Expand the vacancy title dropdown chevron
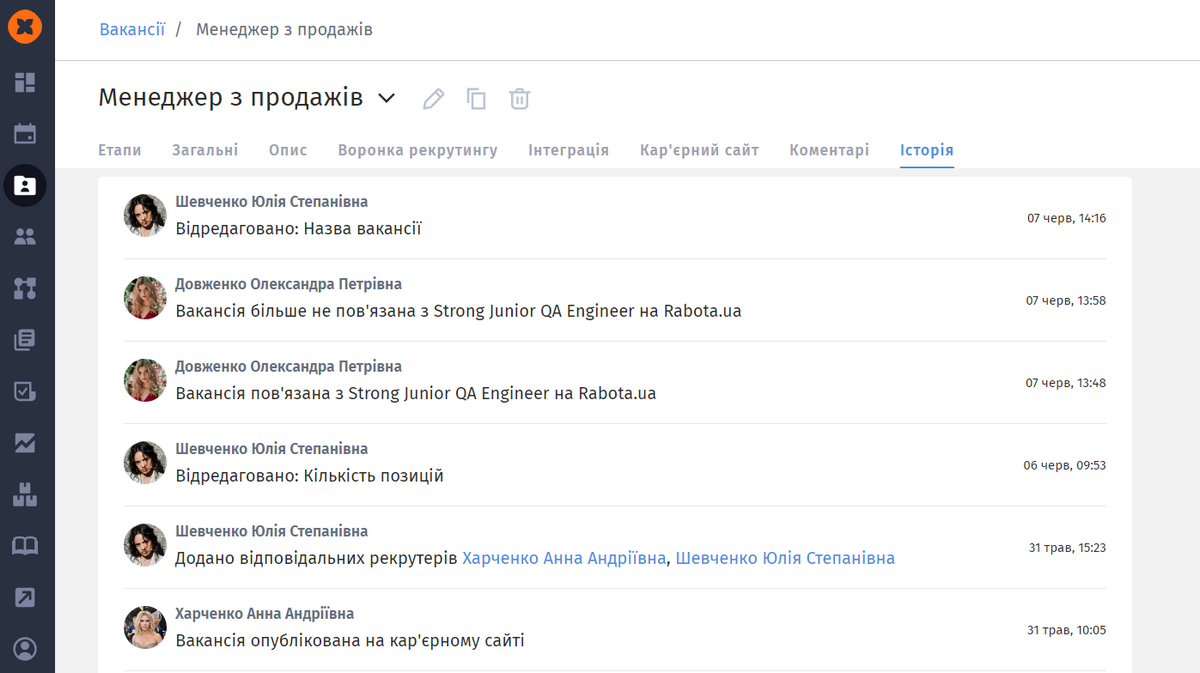Screen dimensions: 1200x673 point(386,98)
